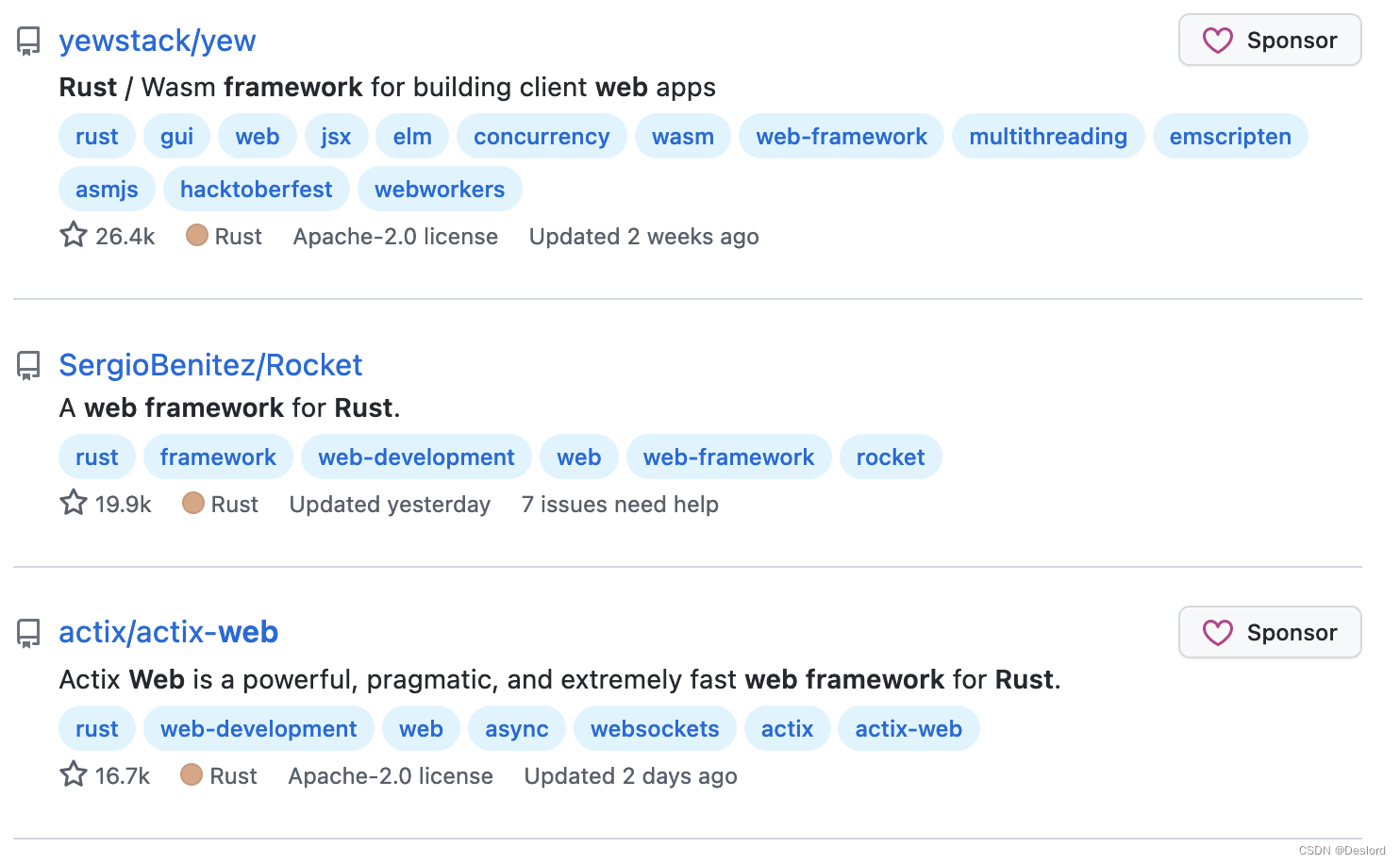Sponsor the actix/actix-web project
The width and height of the screenshot is (1400, 864).
(1270, 632)
